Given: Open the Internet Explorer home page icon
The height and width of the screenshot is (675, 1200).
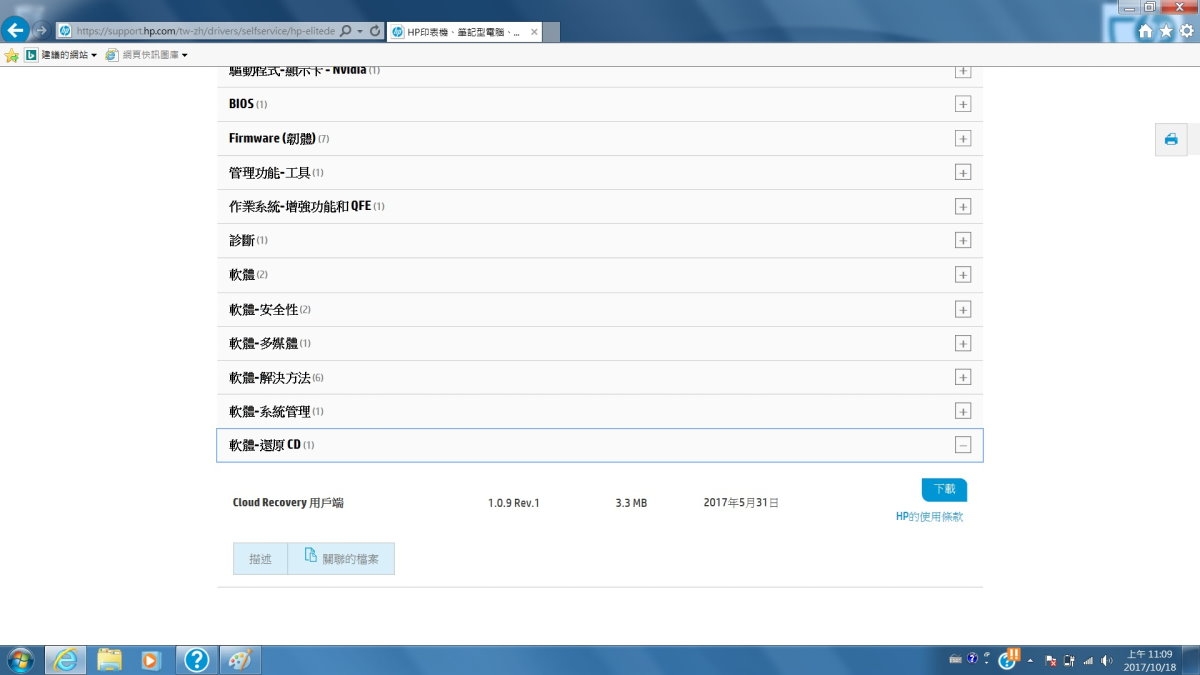Looking at the screenshot, I should point(1146,31).
